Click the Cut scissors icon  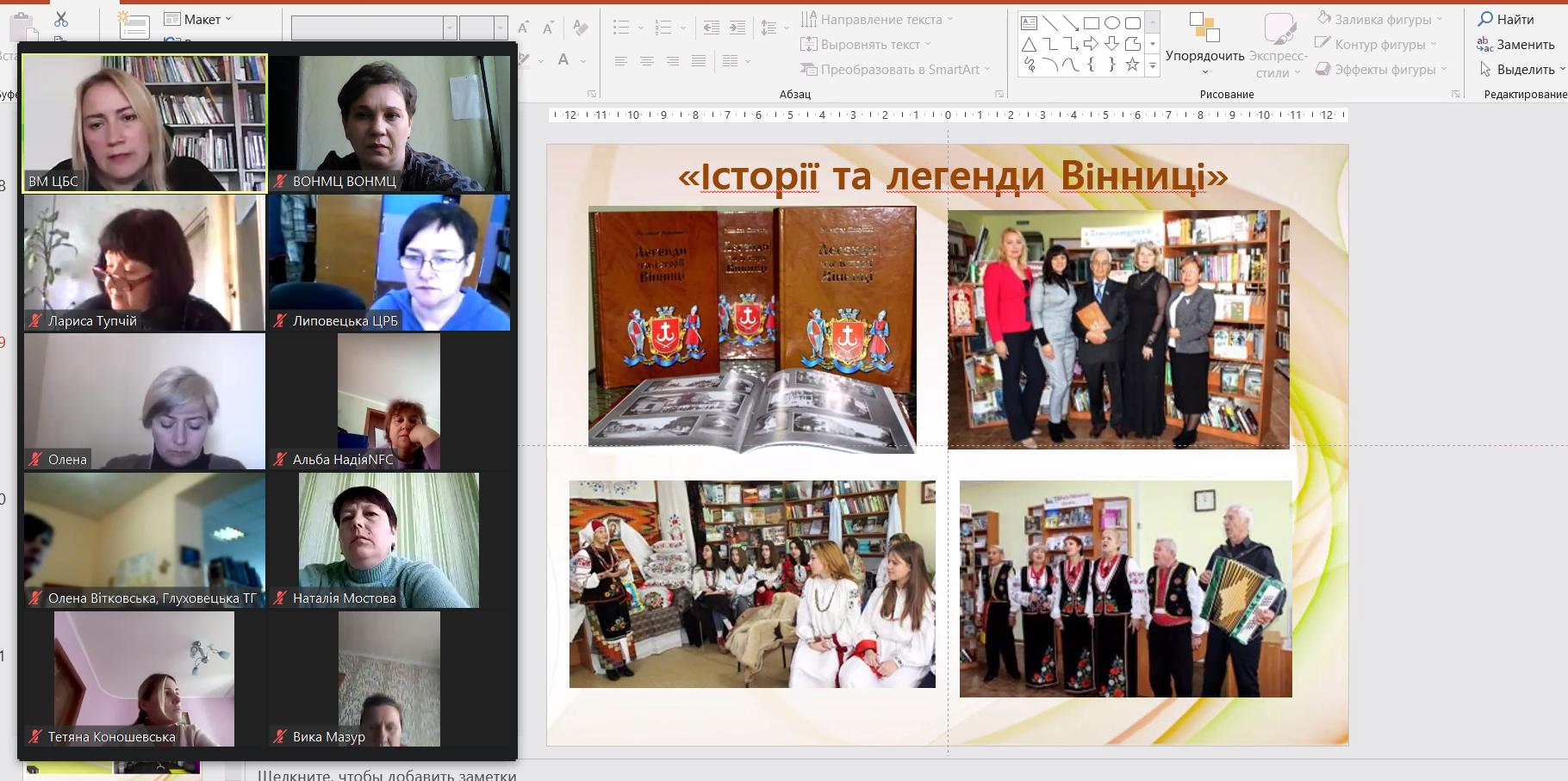[x=61, y=19]
